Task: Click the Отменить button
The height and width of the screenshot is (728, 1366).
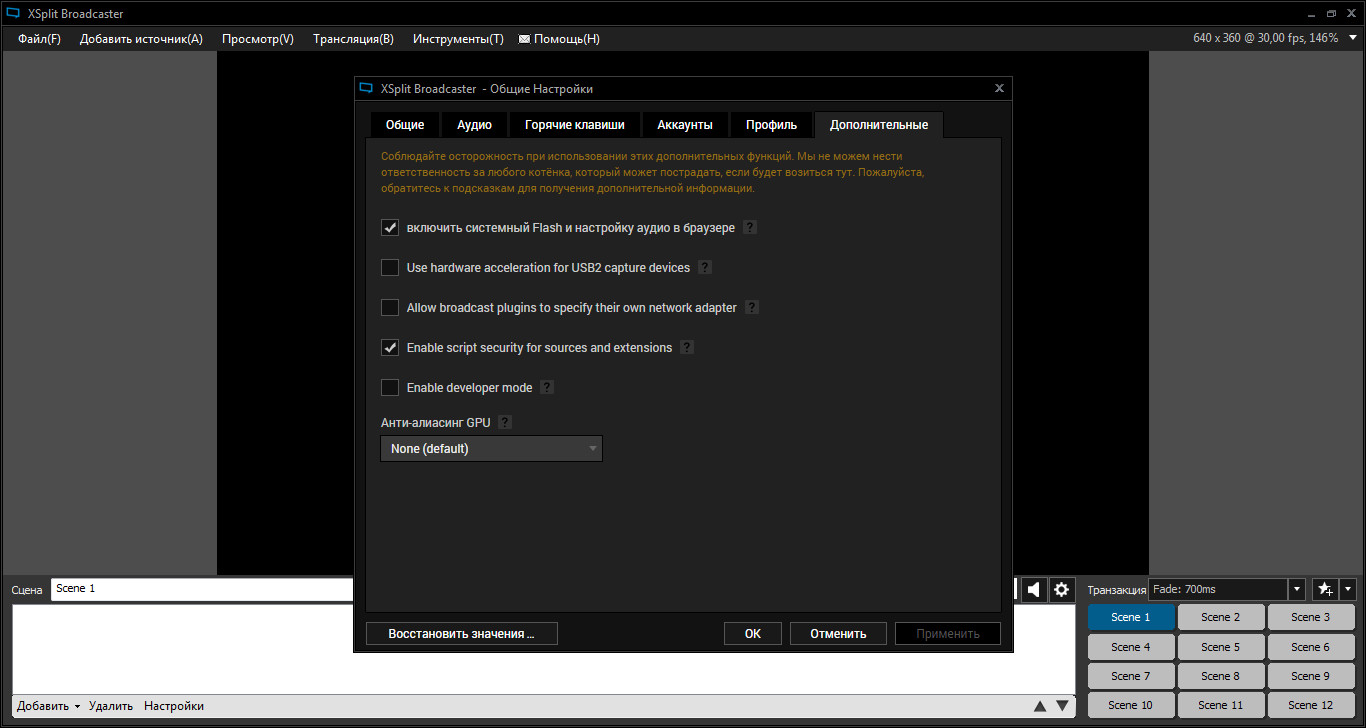Action: pyautogui.click(x=838, y=633)
